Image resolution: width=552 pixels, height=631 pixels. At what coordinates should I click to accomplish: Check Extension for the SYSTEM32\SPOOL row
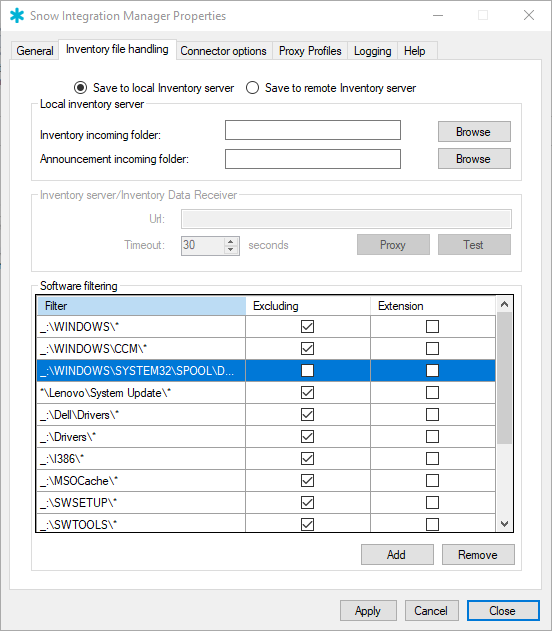pyautogui.click(x=433, y=371)
